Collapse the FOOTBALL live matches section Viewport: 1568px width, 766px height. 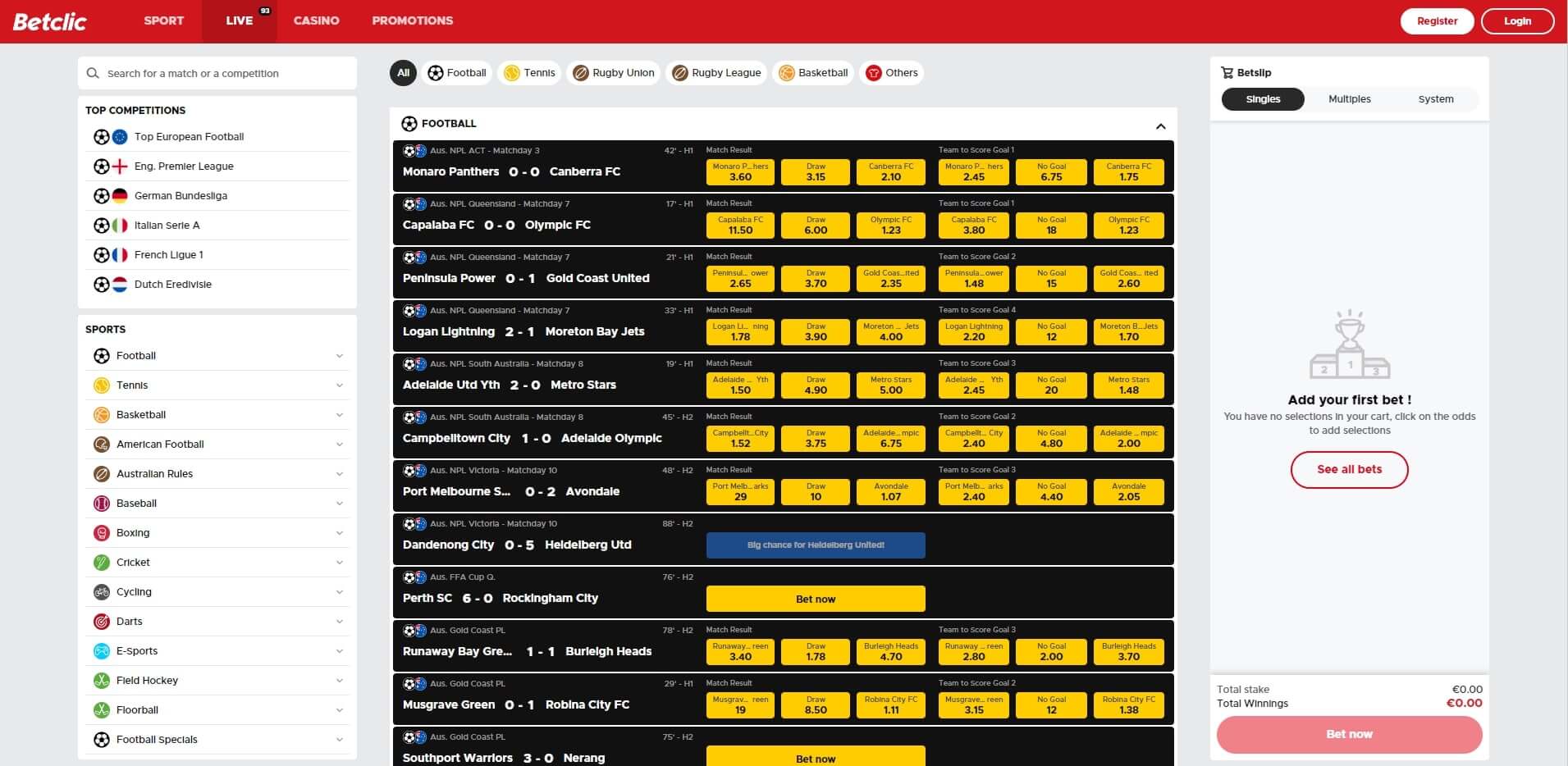click(x=1160, y=125)
